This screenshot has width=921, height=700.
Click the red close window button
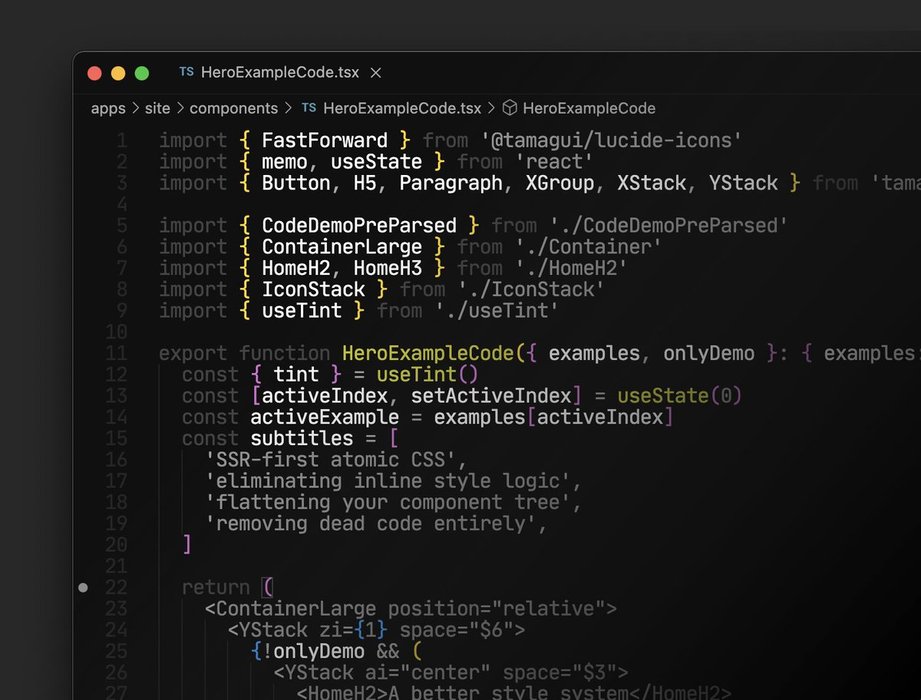coord(95,73)
